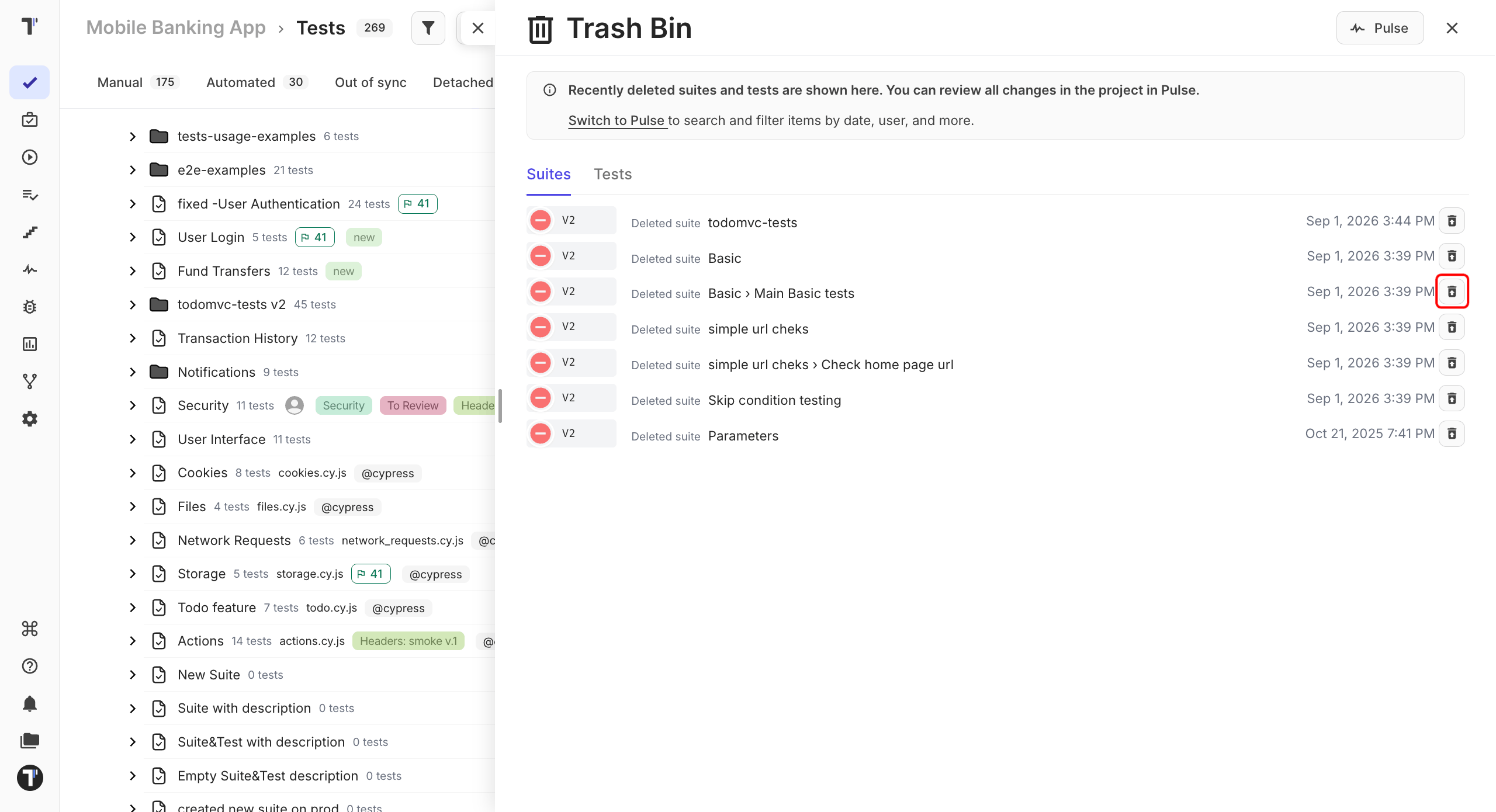Screen dimensions: 1496x812
Task: Open the help question mark icon
Action: click(x=30, y=666)
